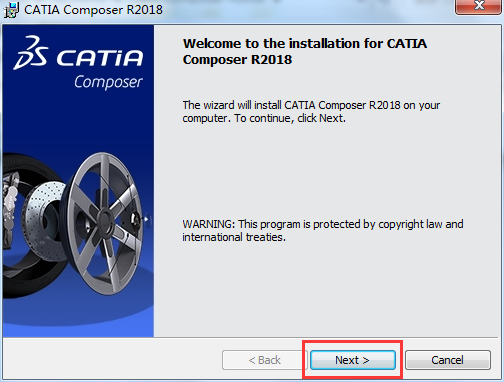Open the installer icon in the title bar
Screen dimensions: 504x382
click(11, 10)
